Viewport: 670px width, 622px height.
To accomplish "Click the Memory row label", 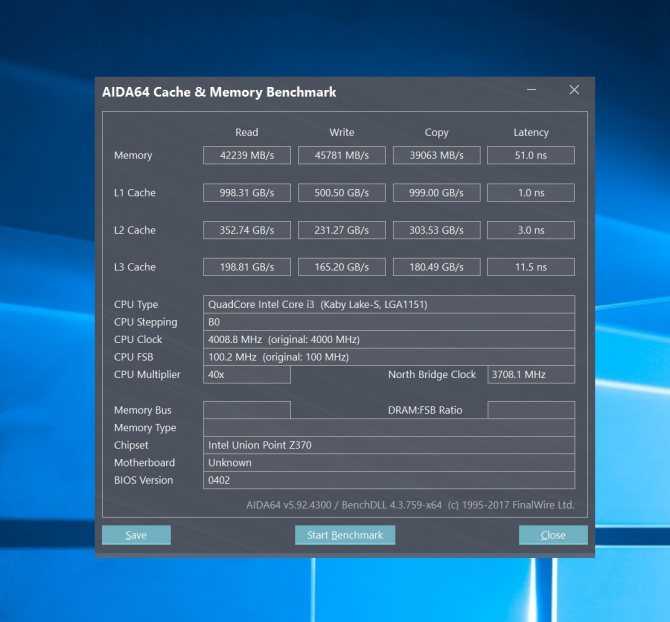I will (x=133, y=156).
